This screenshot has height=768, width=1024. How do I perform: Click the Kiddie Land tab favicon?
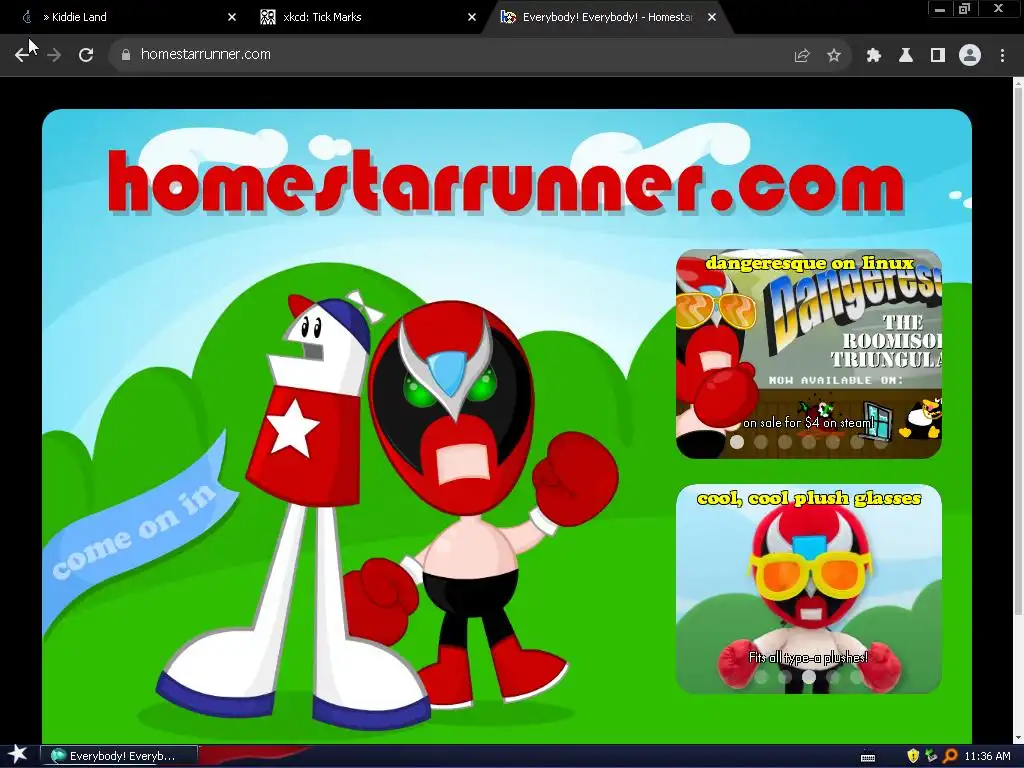click(27, 17)
